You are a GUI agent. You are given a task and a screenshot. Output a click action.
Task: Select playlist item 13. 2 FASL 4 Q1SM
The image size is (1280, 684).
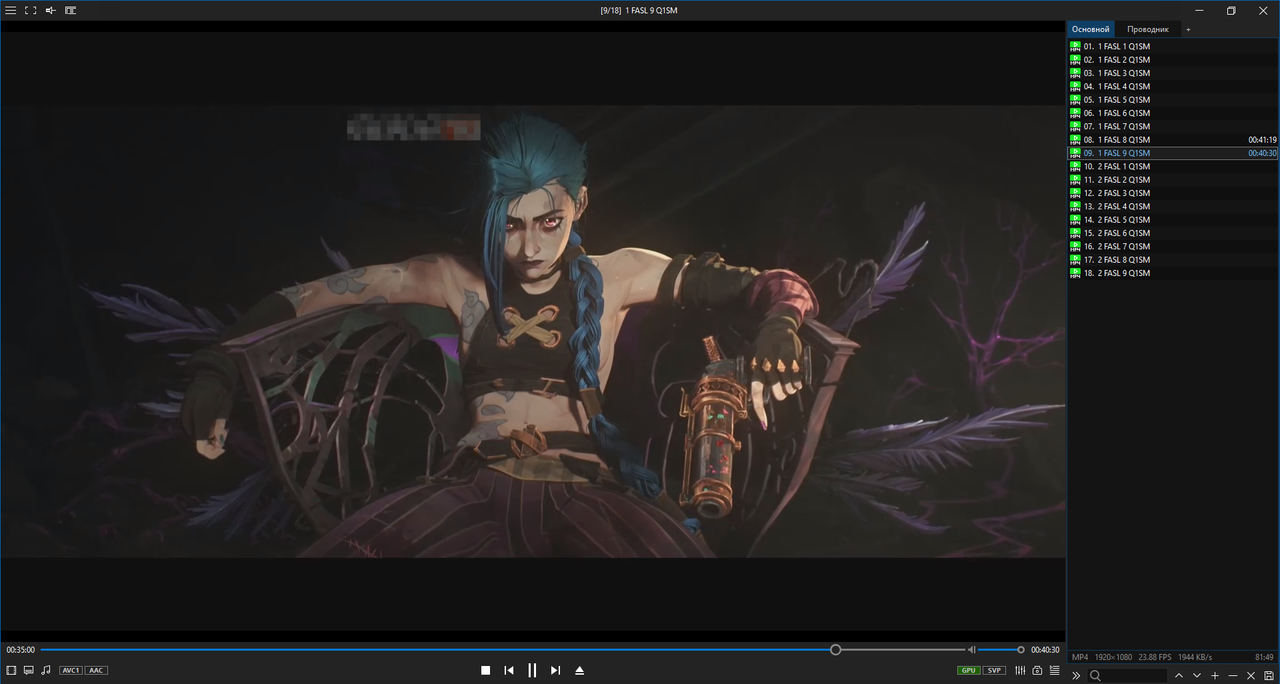click(x=1173, y=206)
